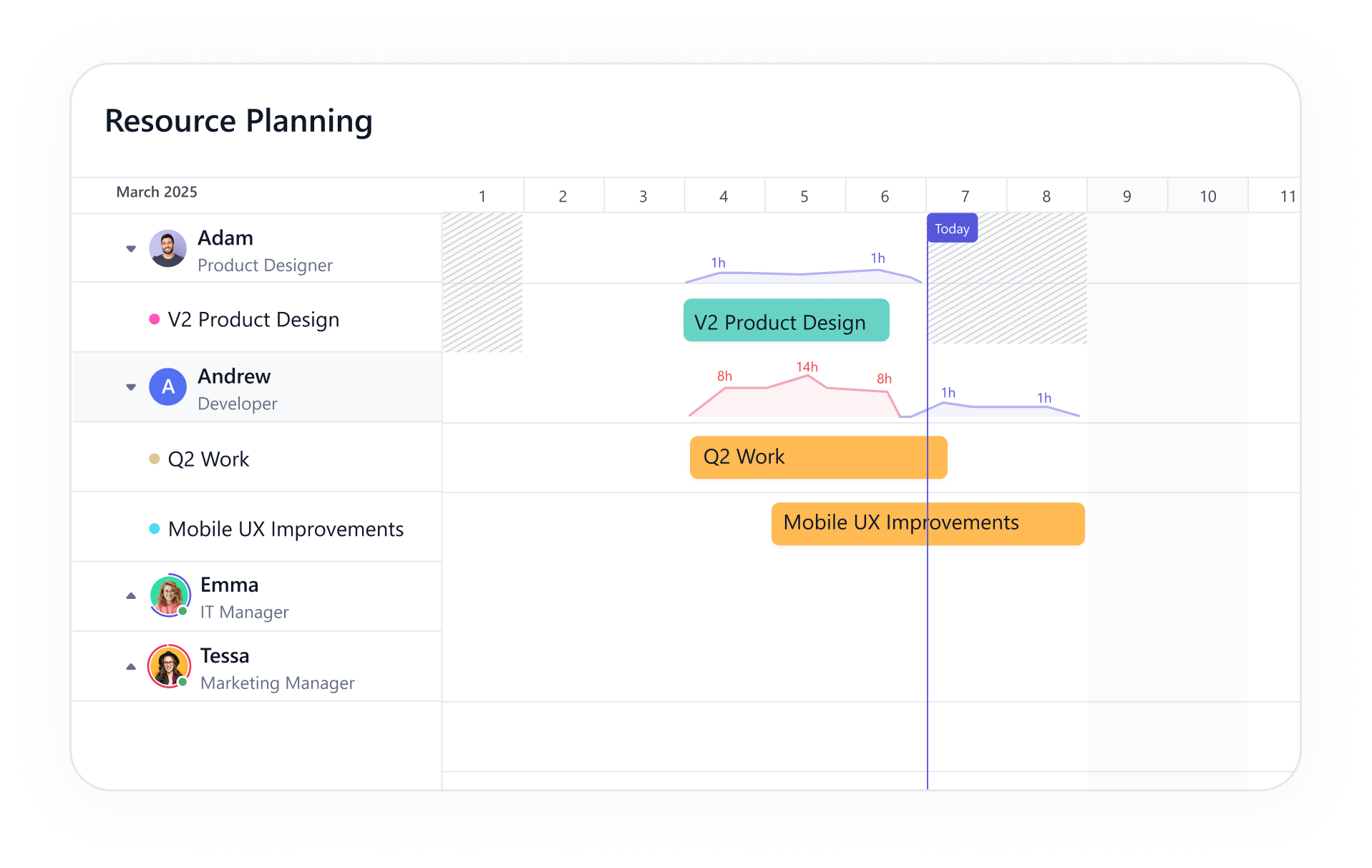Click the Q2 Work bar on the timeline
1372x868 pixels.
pyautogui.click(x=817, y=457)
